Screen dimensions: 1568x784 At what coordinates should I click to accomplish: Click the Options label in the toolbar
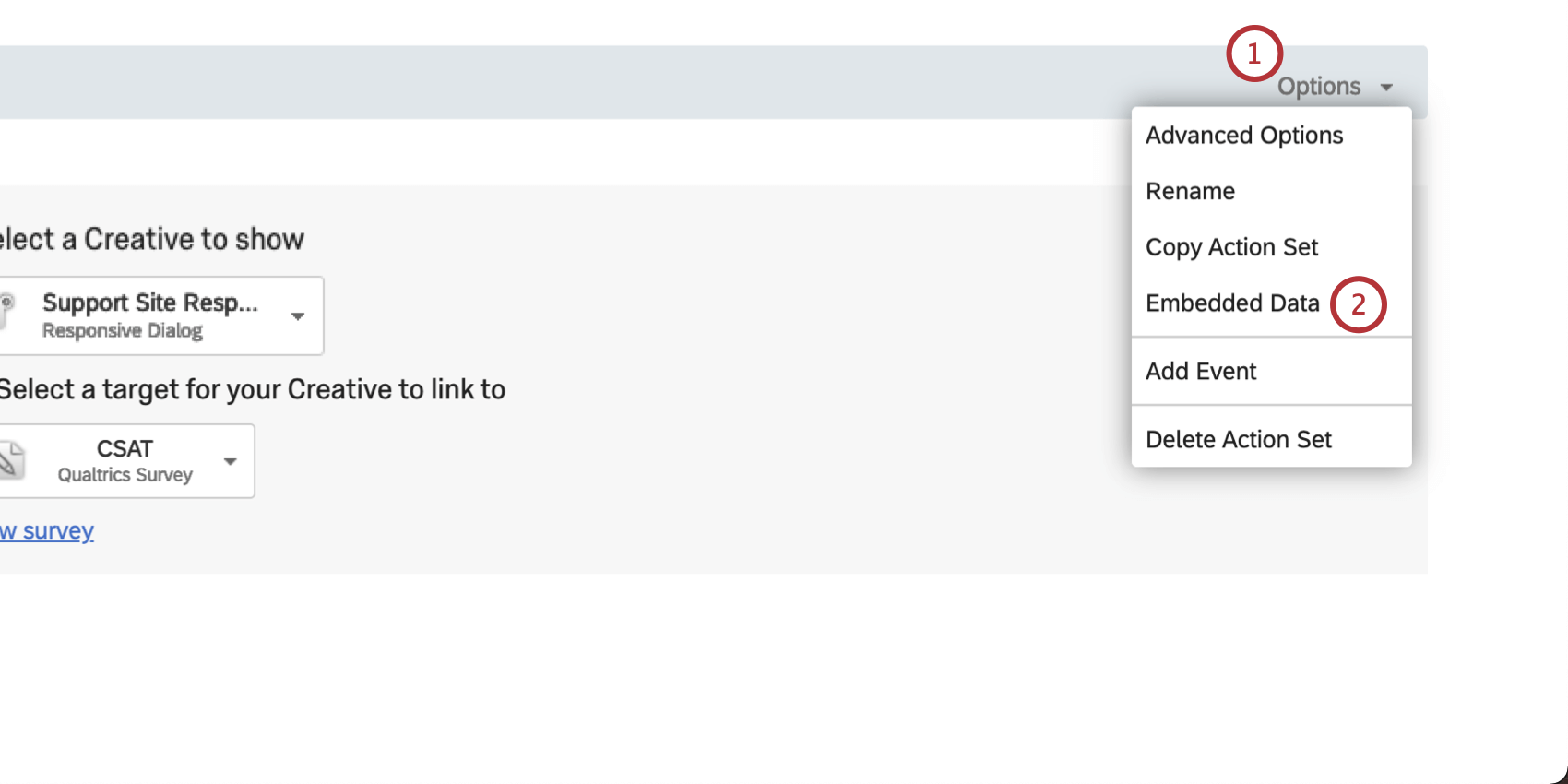click(1319, 86)
